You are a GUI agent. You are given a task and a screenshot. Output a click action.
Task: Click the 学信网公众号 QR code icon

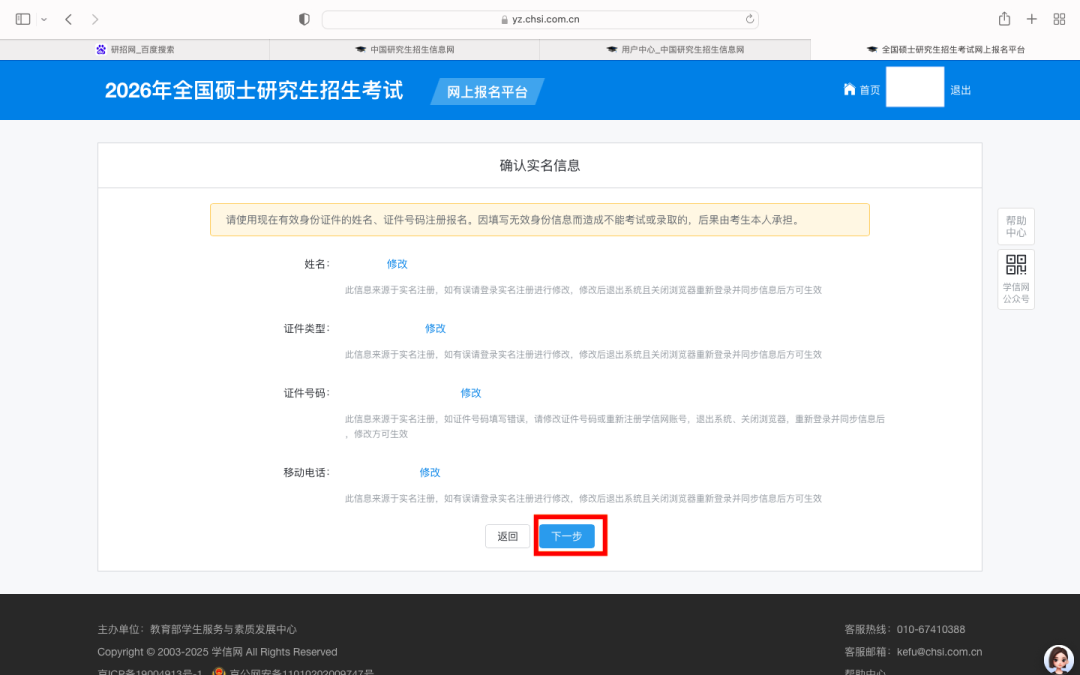(1016, 279)
